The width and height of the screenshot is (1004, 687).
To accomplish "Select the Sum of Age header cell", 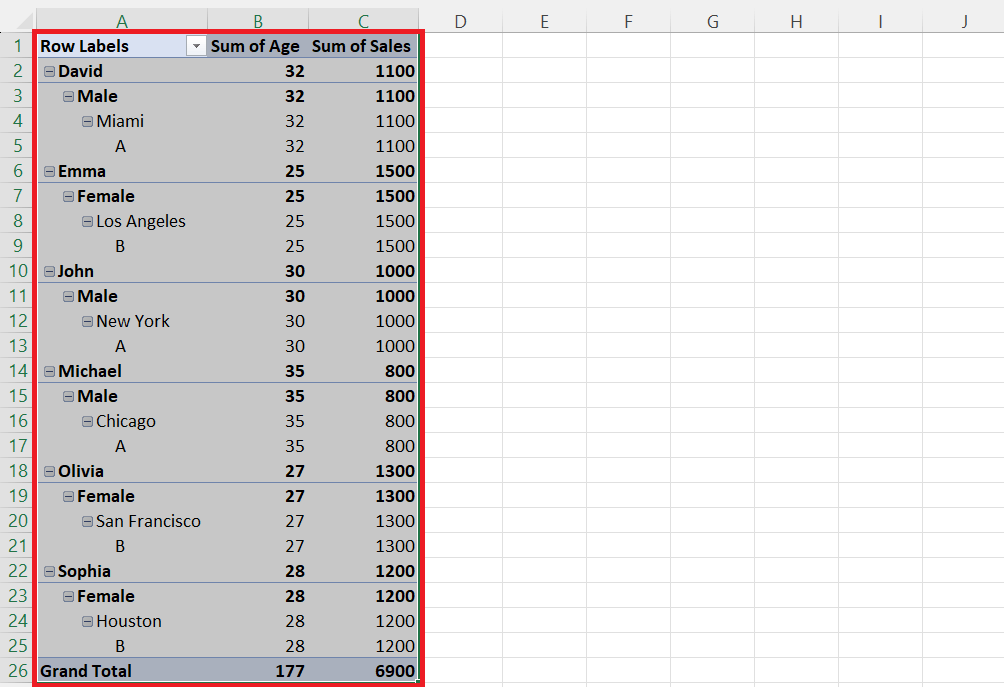I will [256, 46].
